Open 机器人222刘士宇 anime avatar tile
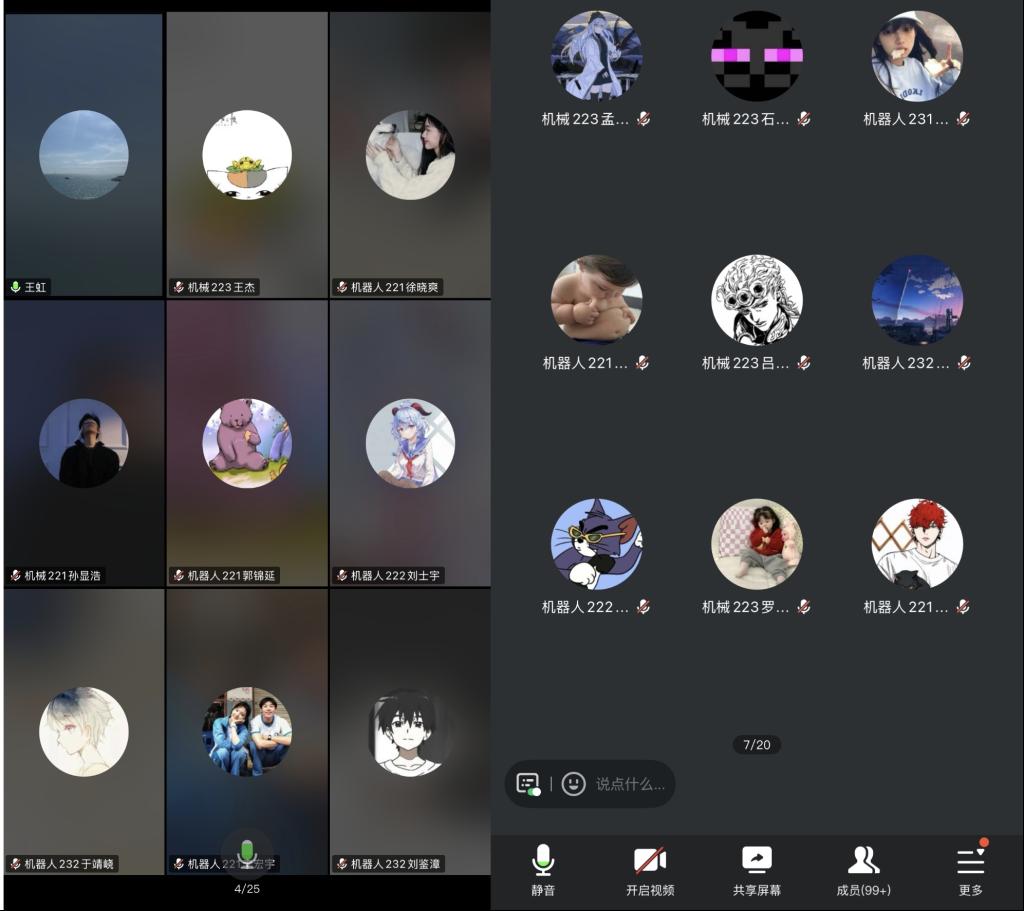Screen dimensions: 1024x911 410,443
